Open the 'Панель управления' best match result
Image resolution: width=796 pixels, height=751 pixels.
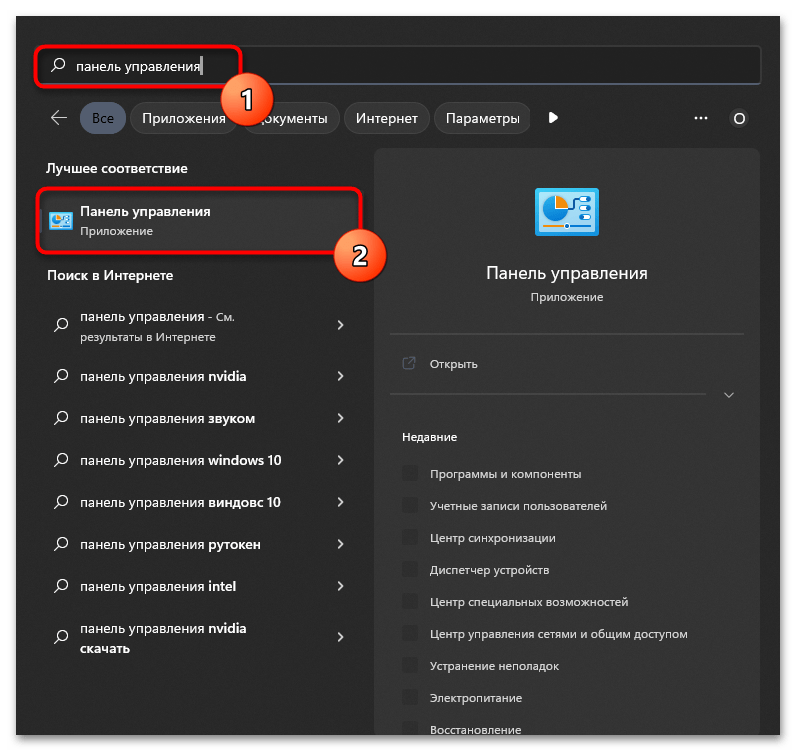(199, 220)
